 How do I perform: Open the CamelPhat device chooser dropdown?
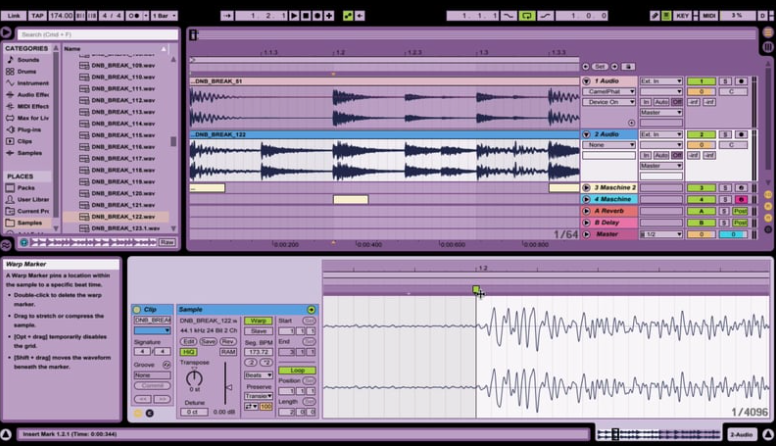(609, 92)
